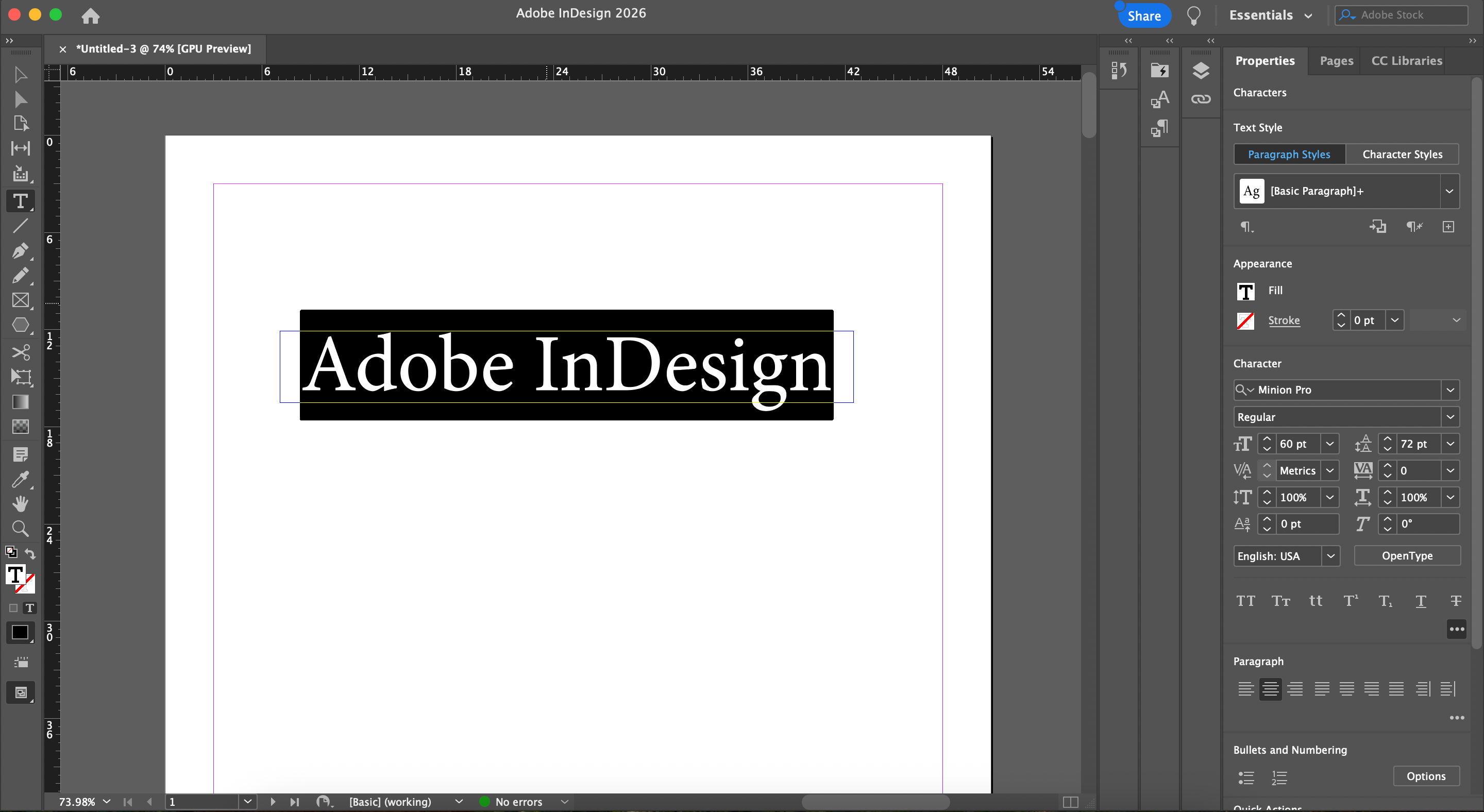
Task: Switch to the Pages tab
Action: pyautogui.click(x=1336, y=61)
